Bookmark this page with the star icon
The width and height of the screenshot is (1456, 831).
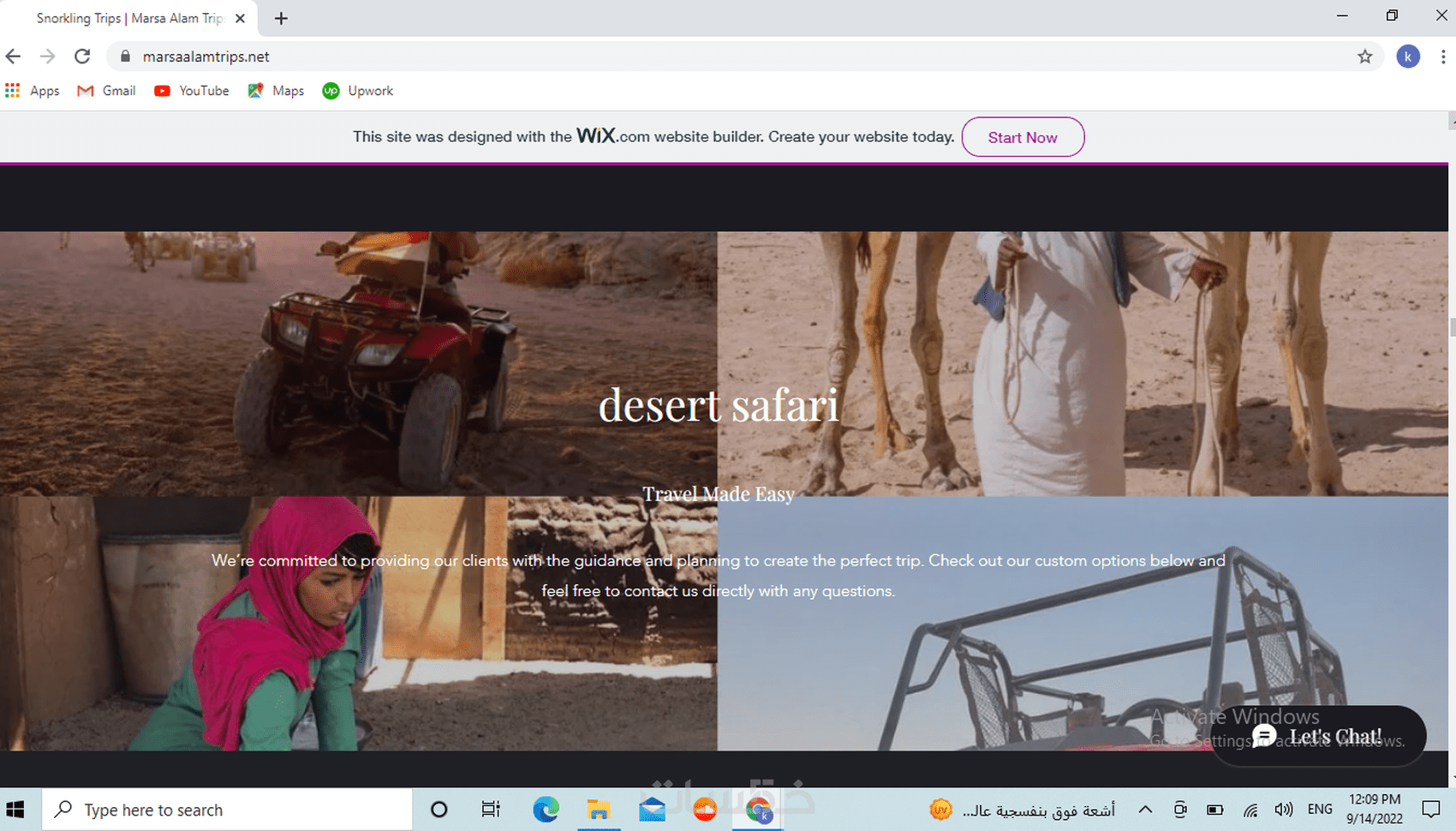1365,57
